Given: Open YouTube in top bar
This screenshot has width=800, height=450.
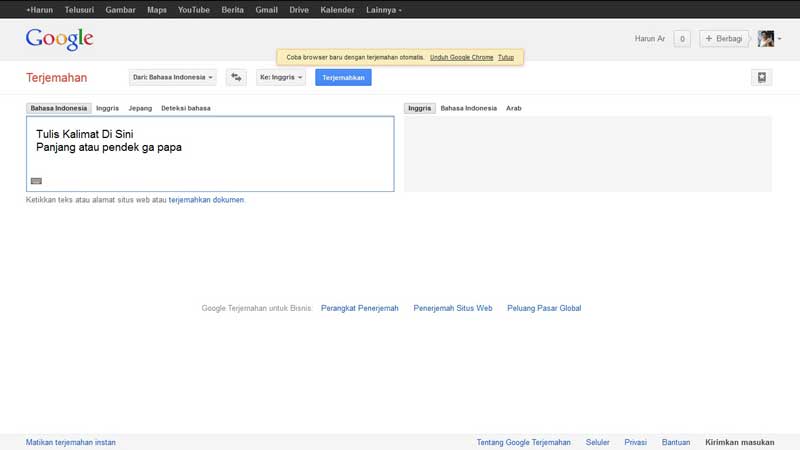Looking at the screenshot, I should [194, 10].
